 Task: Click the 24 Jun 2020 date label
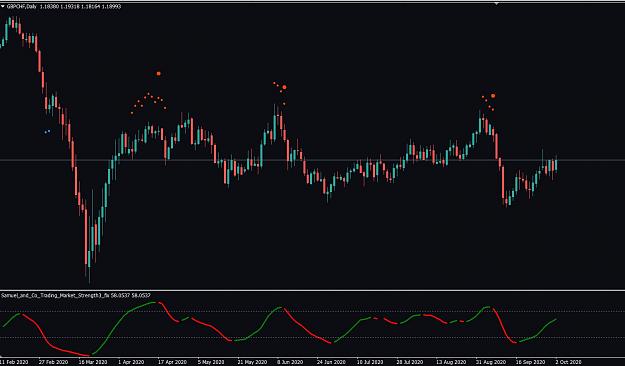tap(331, 362)
